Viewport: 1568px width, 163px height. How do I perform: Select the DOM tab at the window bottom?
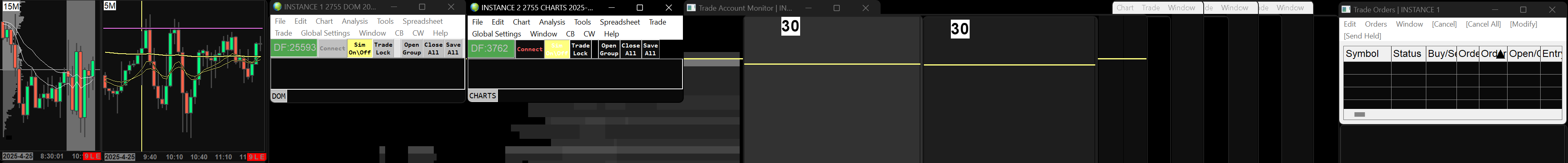click(x=279, y=96)
